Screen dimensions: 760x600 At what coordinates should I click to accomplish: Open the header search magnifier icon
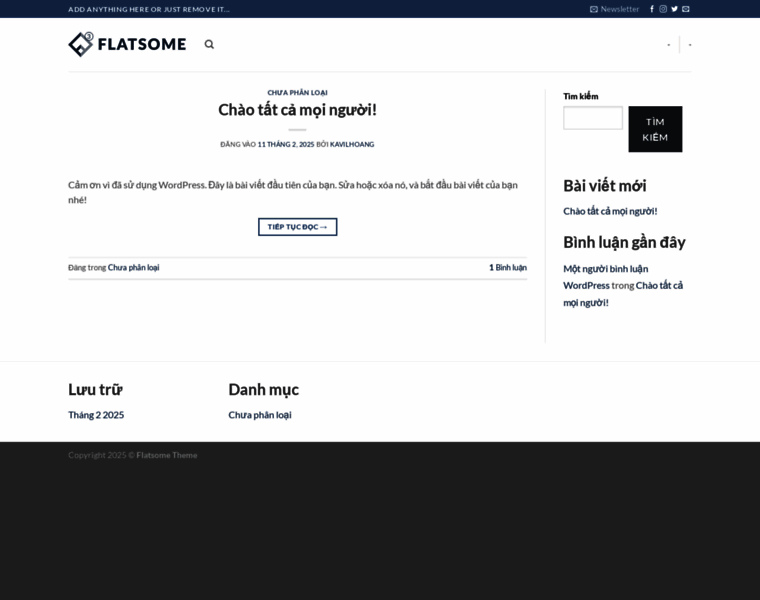coord(209,44)
